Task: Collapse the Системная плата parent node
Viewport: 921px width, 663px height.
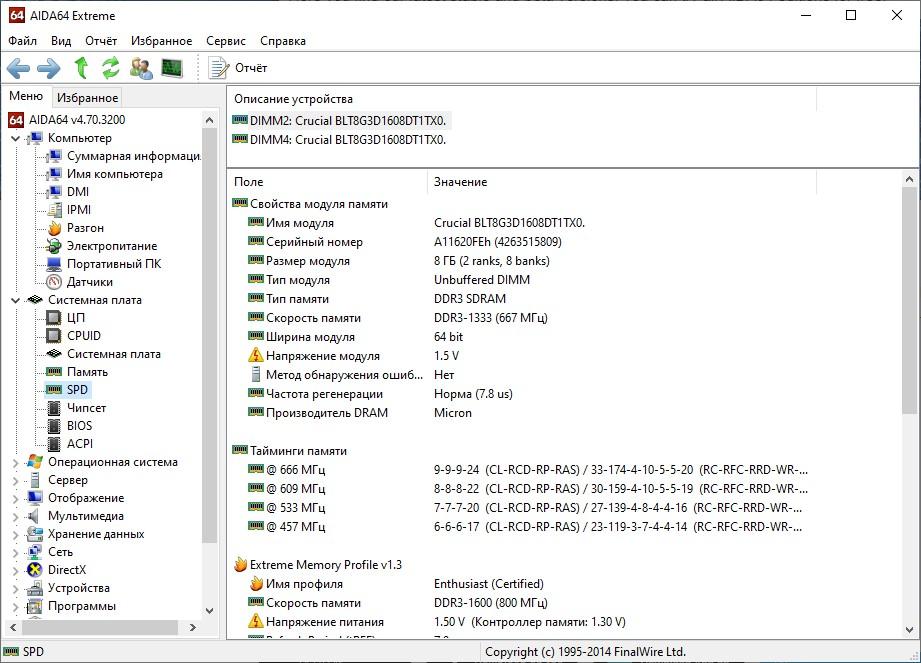Action: (15, 300)
